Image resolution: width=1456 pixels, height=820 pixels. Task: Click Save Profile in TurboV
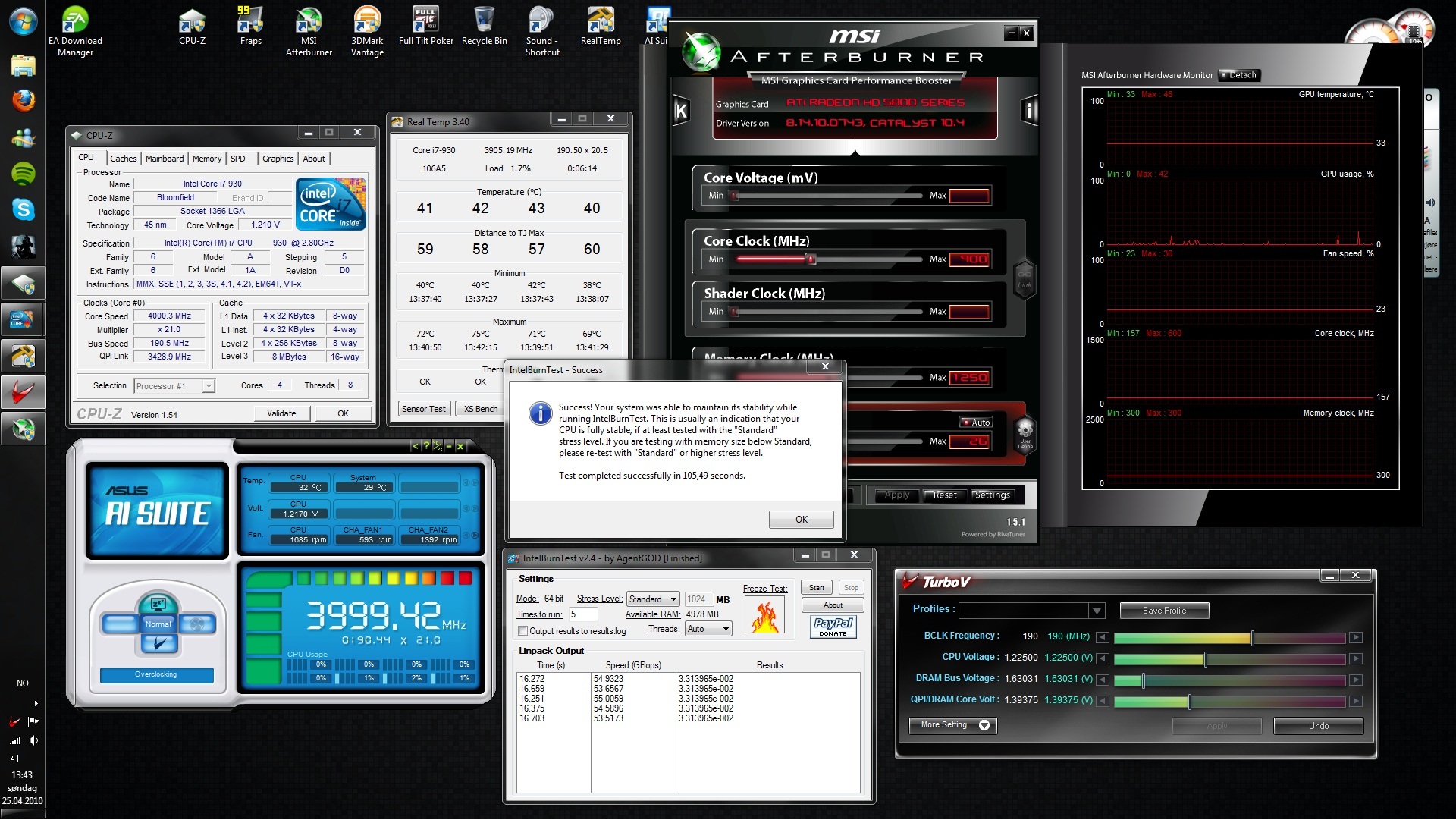click(x=1164, y=611)
